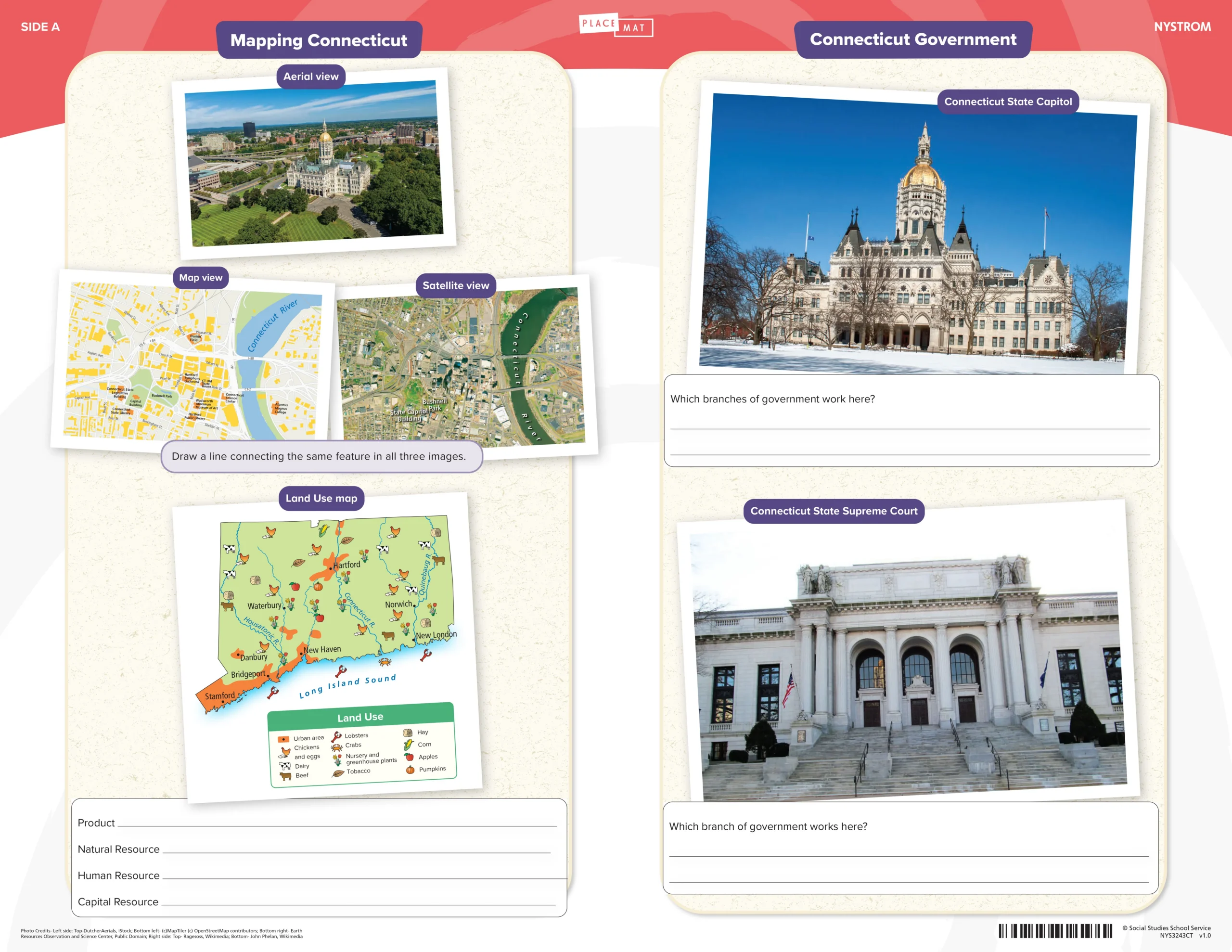Select the Satellite view label
Screen dimensions: 1232x952
456,285
